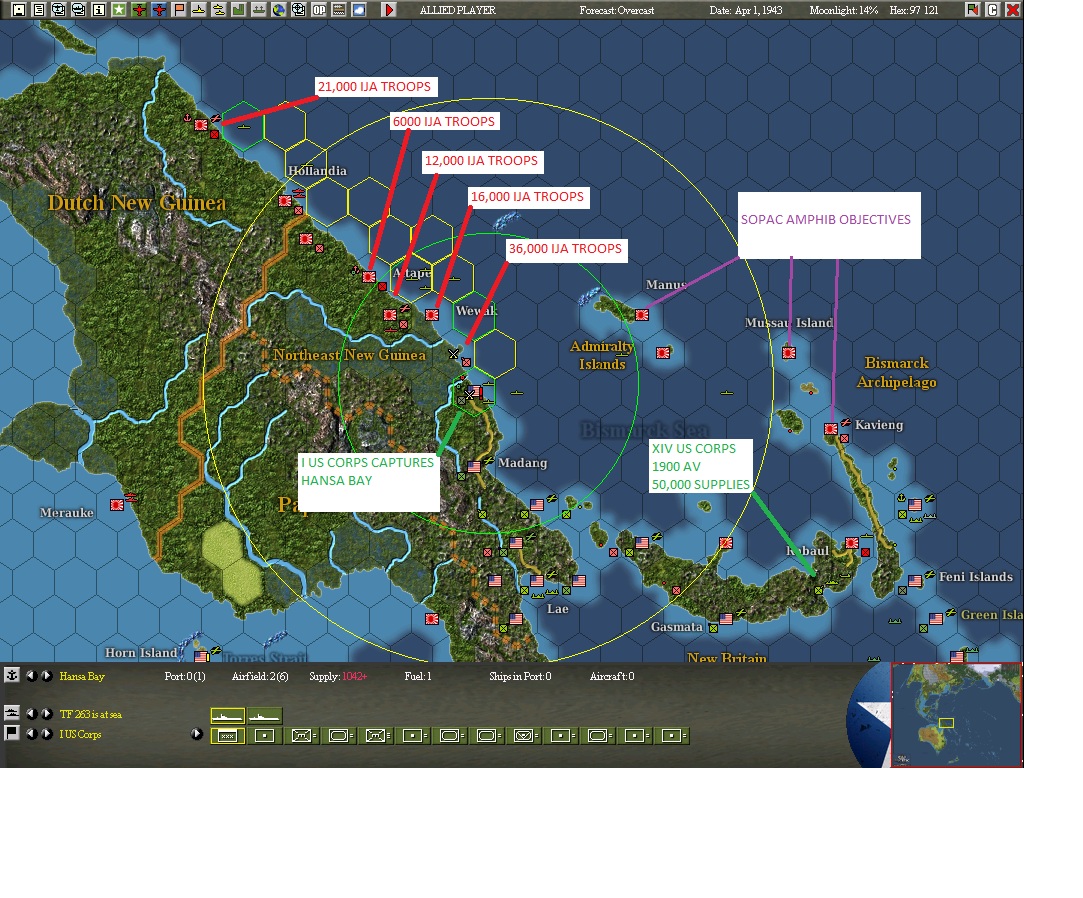1083x898 pixels.
Task: Click the 'C' button at top right
Action: point(993,10)
